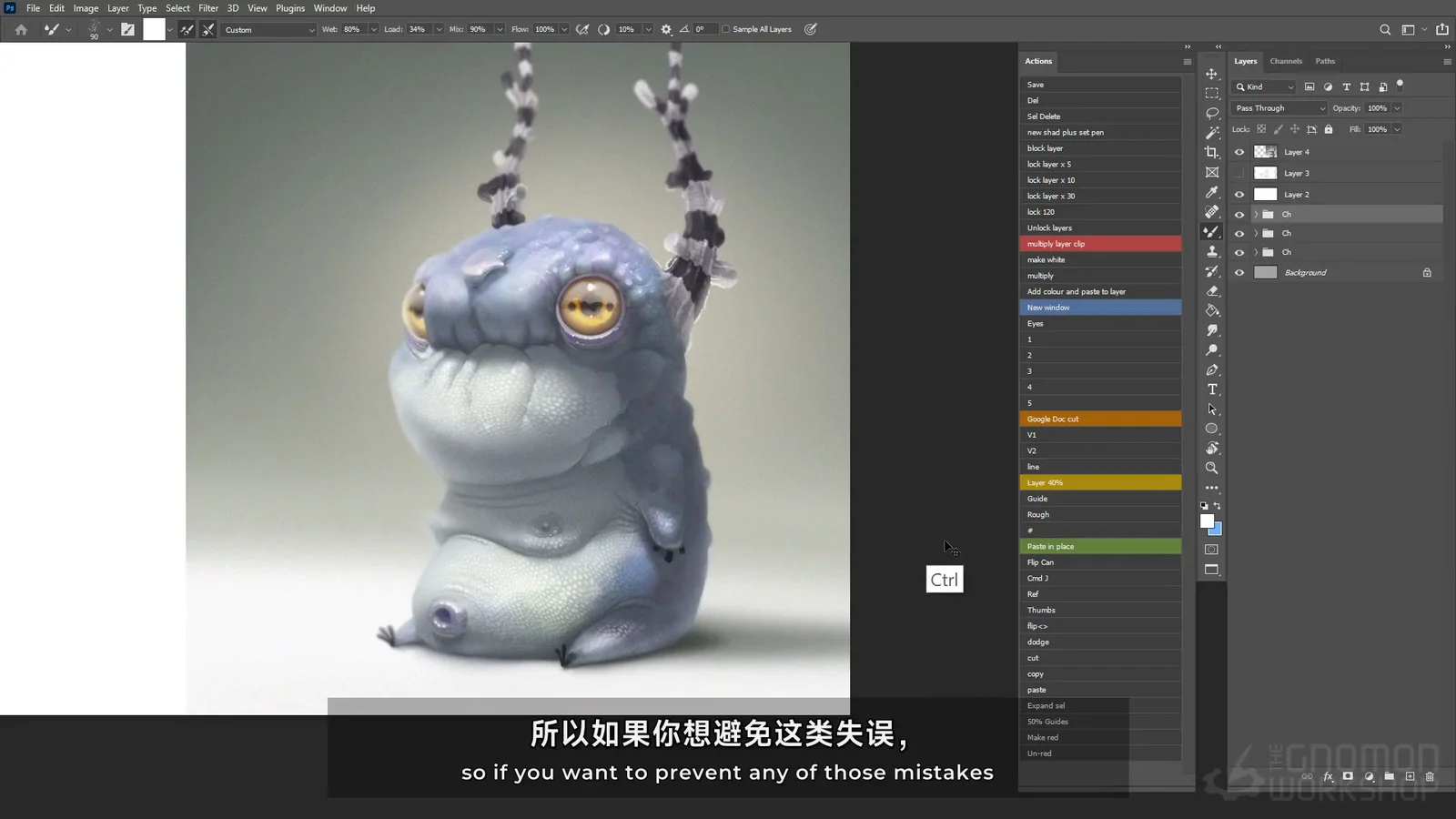This screenshot has height=819, width=1456.
Task: Run the 'Google Doc cut' action
Action: point(1100,419)
